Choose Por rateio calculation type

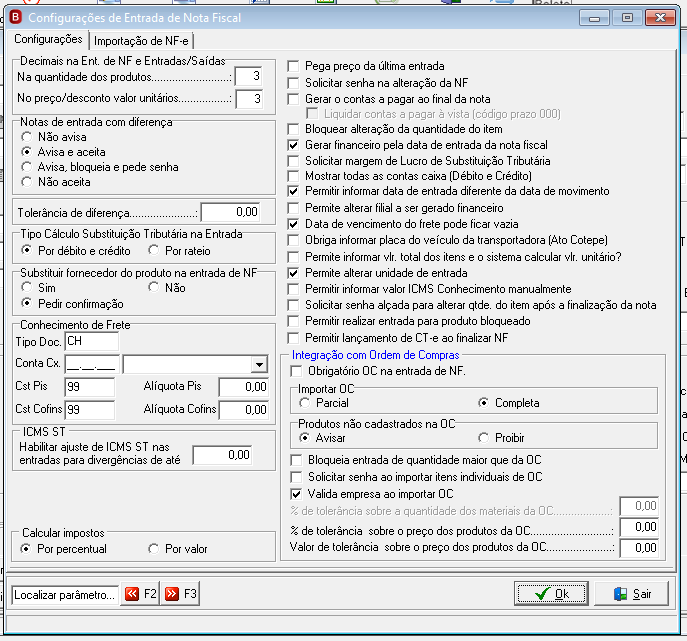[153, 250]
